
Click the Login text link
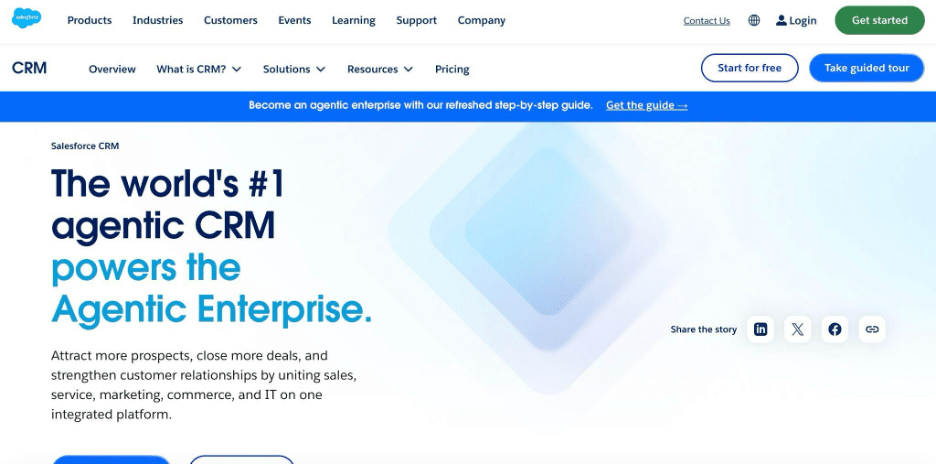(802, 21)
